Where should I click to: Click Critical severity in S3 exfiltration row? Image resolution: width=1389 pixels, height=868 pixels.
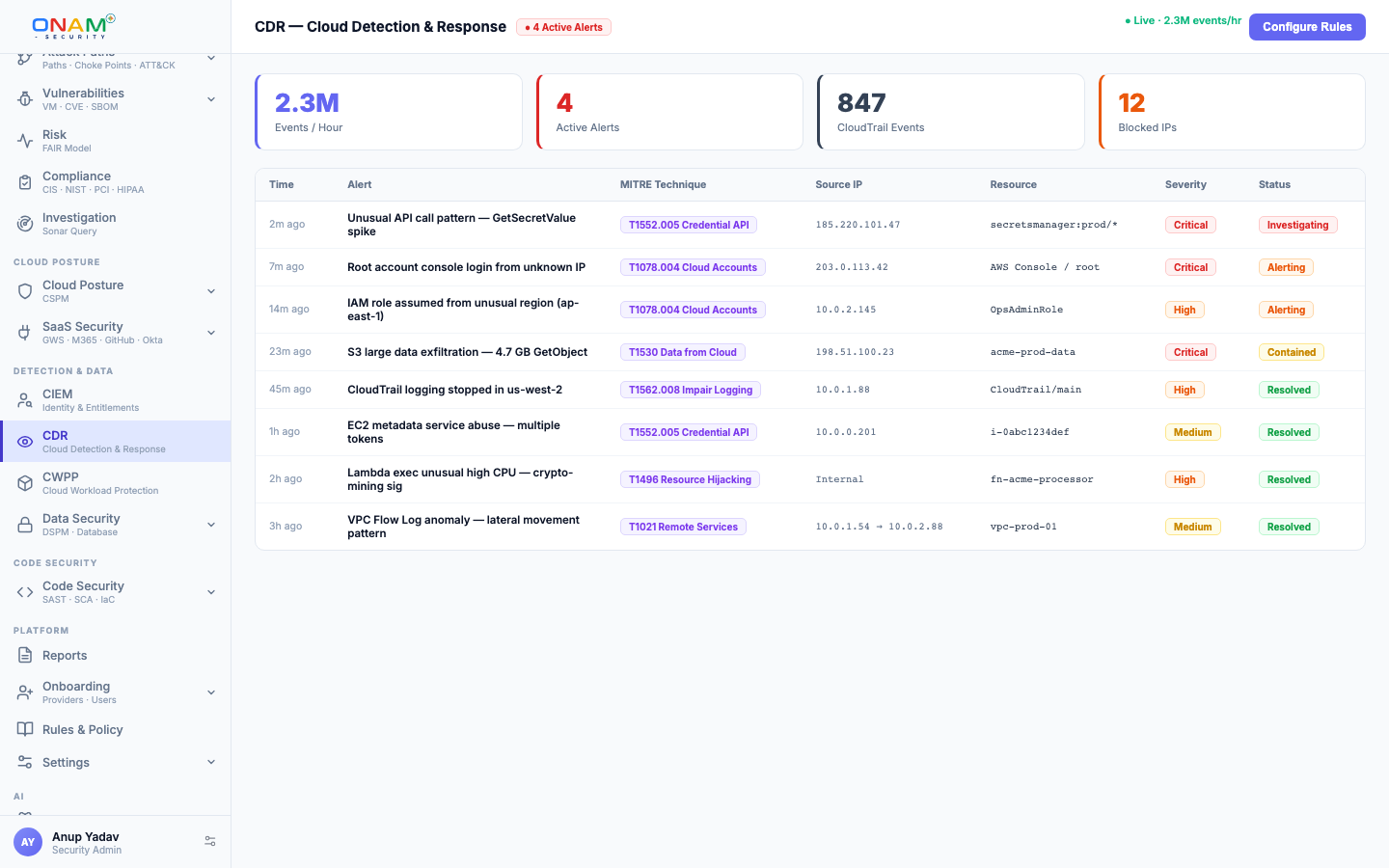point(1190,352)
